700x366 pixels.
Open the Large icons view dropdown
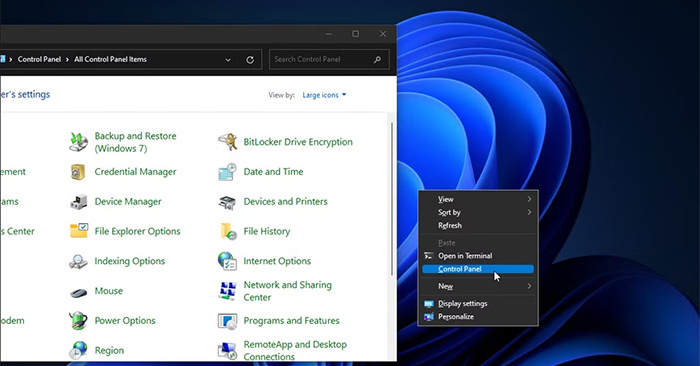point(325,95)
